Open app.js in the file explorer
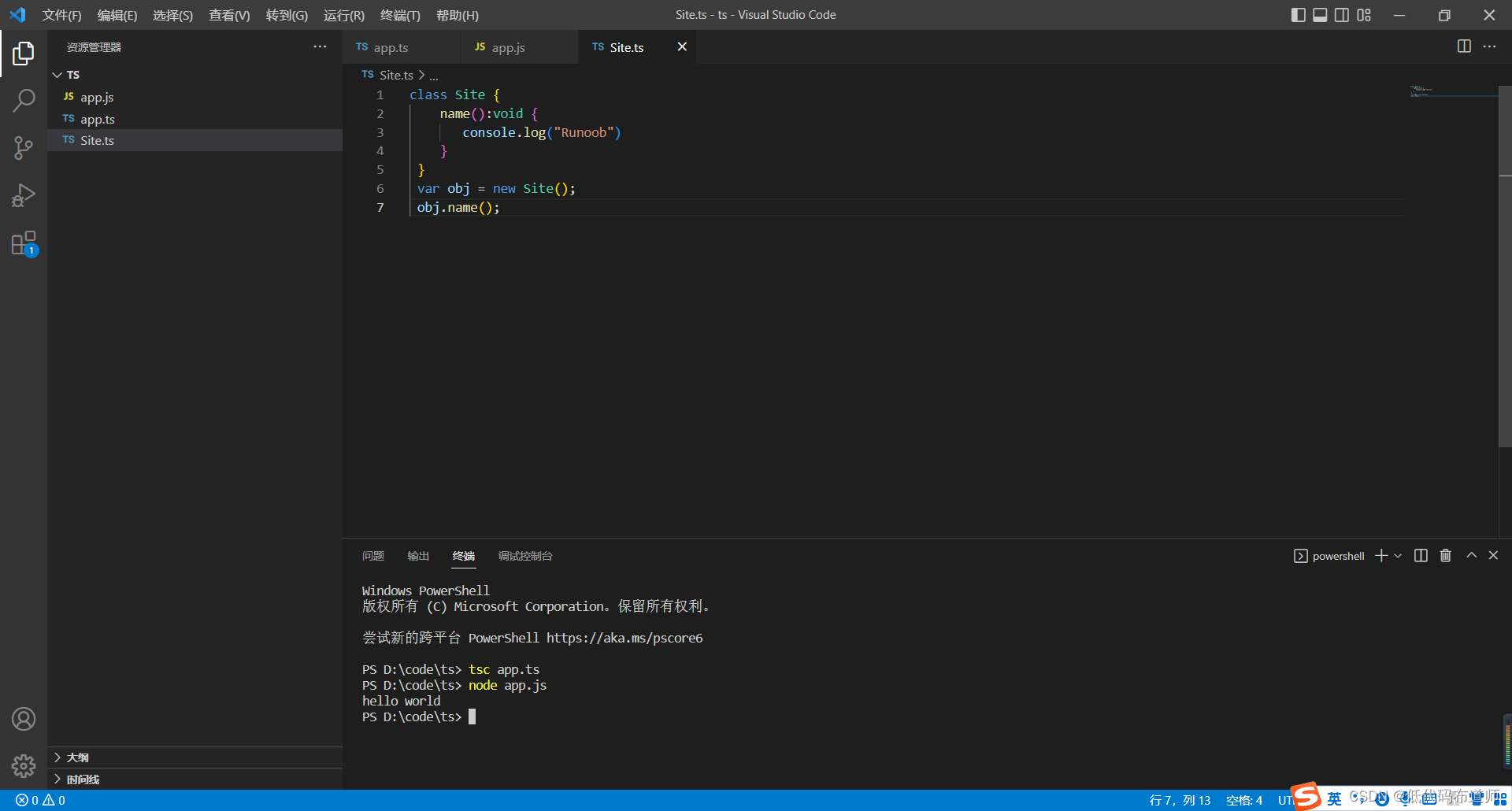Image resolution: width=1512 pixels, height=811 pixels. (x=195, y=97)
